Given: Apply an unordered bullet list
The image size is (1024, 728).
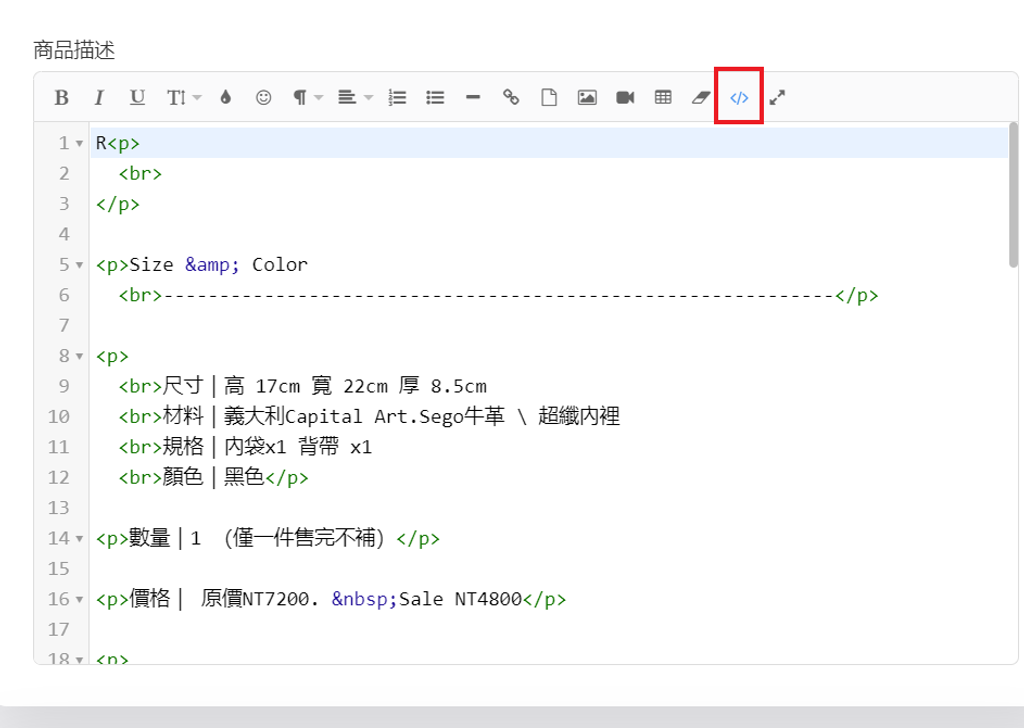Looking at the screenshot, I should point(435,97).
